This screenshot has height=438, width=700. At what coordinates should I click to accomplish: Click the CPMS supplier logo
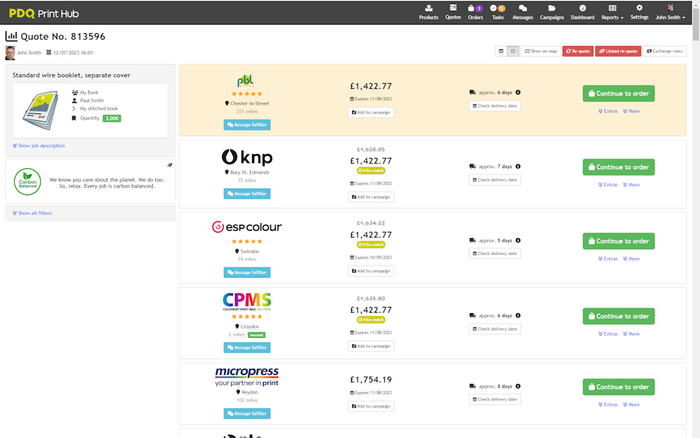pyautogui.click(x=247, y=301)
